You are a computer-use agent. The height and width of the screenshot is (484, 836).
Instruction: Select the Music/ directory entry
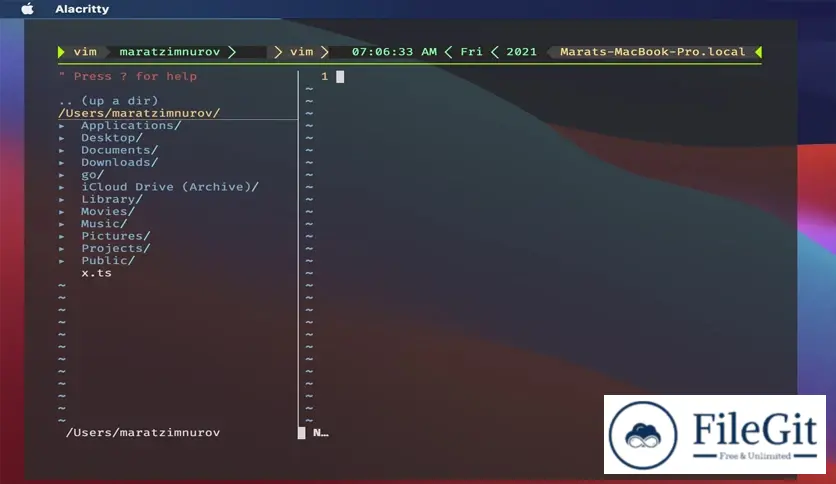click(x=104, y=223)
